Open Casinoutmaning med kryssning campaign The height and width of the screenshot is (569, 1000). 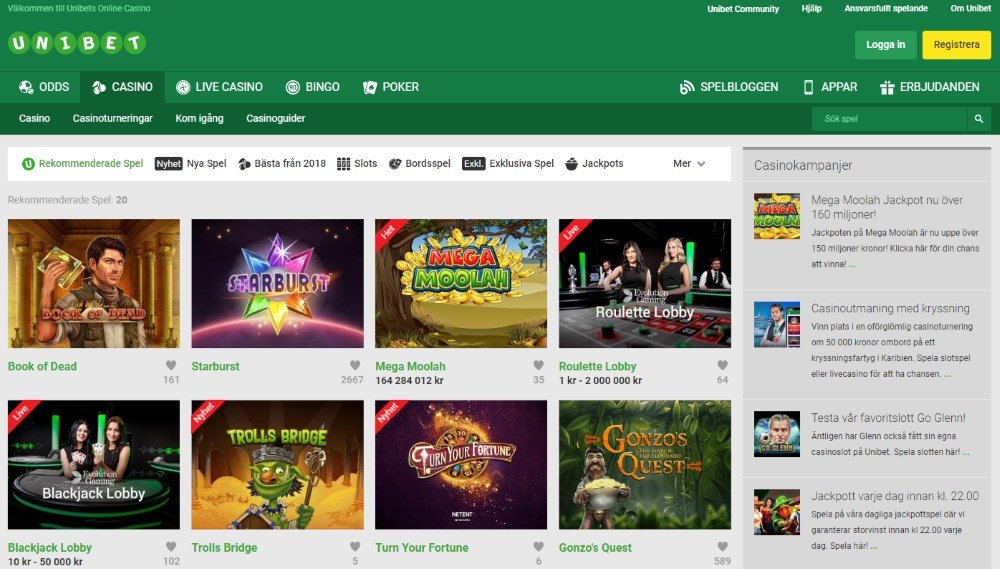pyautogui.click(x=890, y=308)
